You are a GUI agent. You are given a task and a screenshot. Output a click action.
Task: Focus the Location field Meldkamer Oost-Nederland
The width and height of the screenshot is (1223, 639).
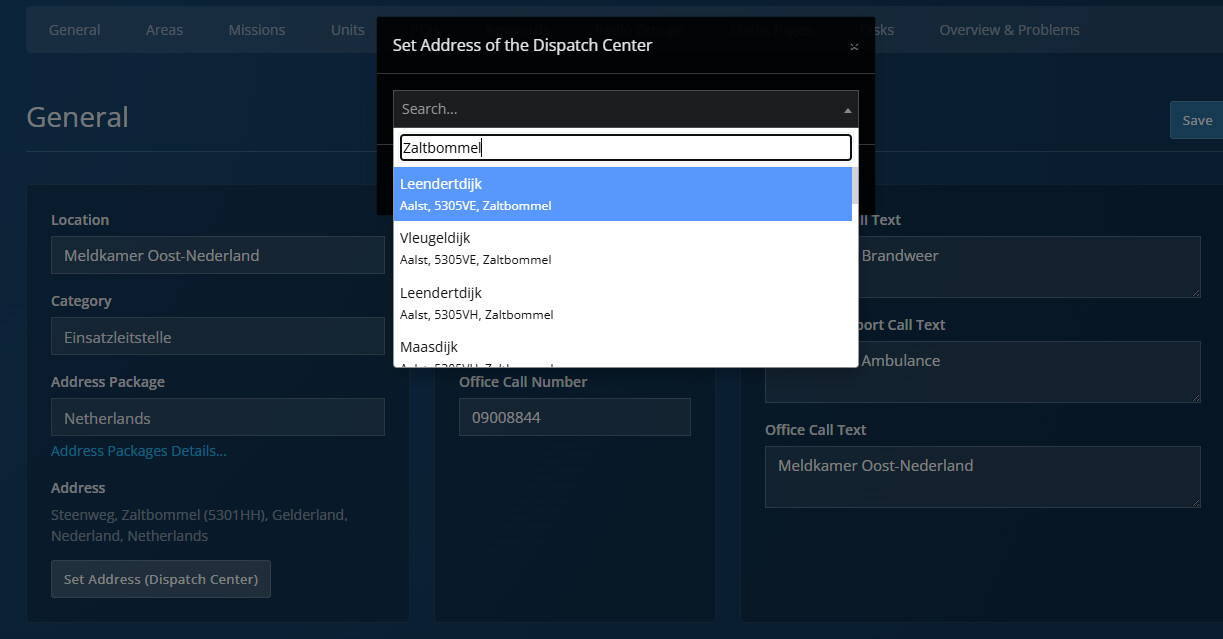pyautogui.click(x=217, y=255)
